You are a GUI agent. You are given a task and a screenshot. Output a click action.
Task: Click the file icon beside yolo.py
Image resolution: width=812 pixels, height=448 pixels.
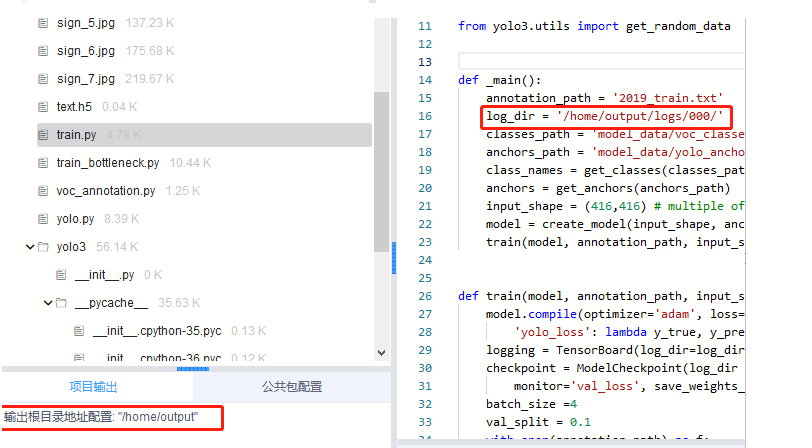point(43,219)
